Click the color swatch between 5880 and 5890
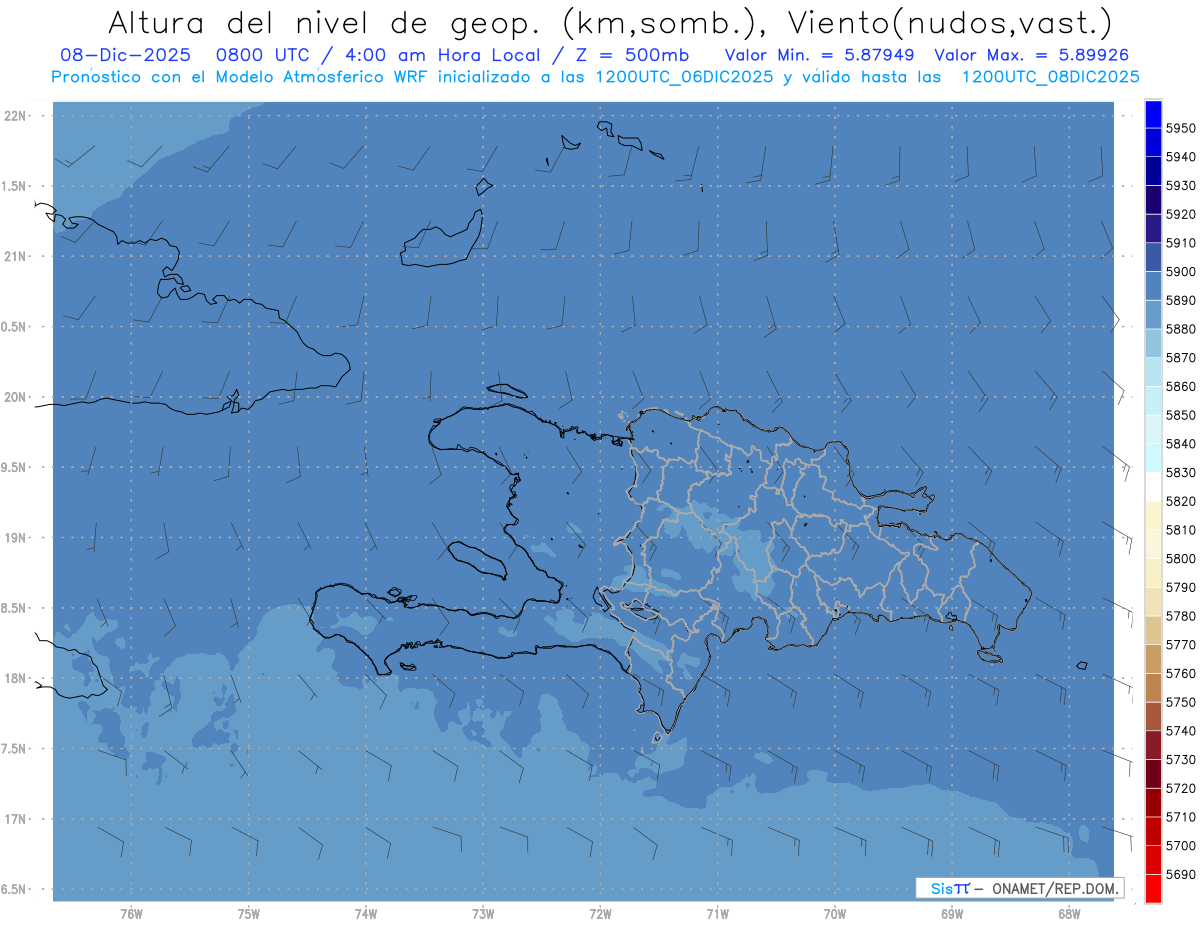Viewport: 1200px width, 927px height. pos(1153,314)
